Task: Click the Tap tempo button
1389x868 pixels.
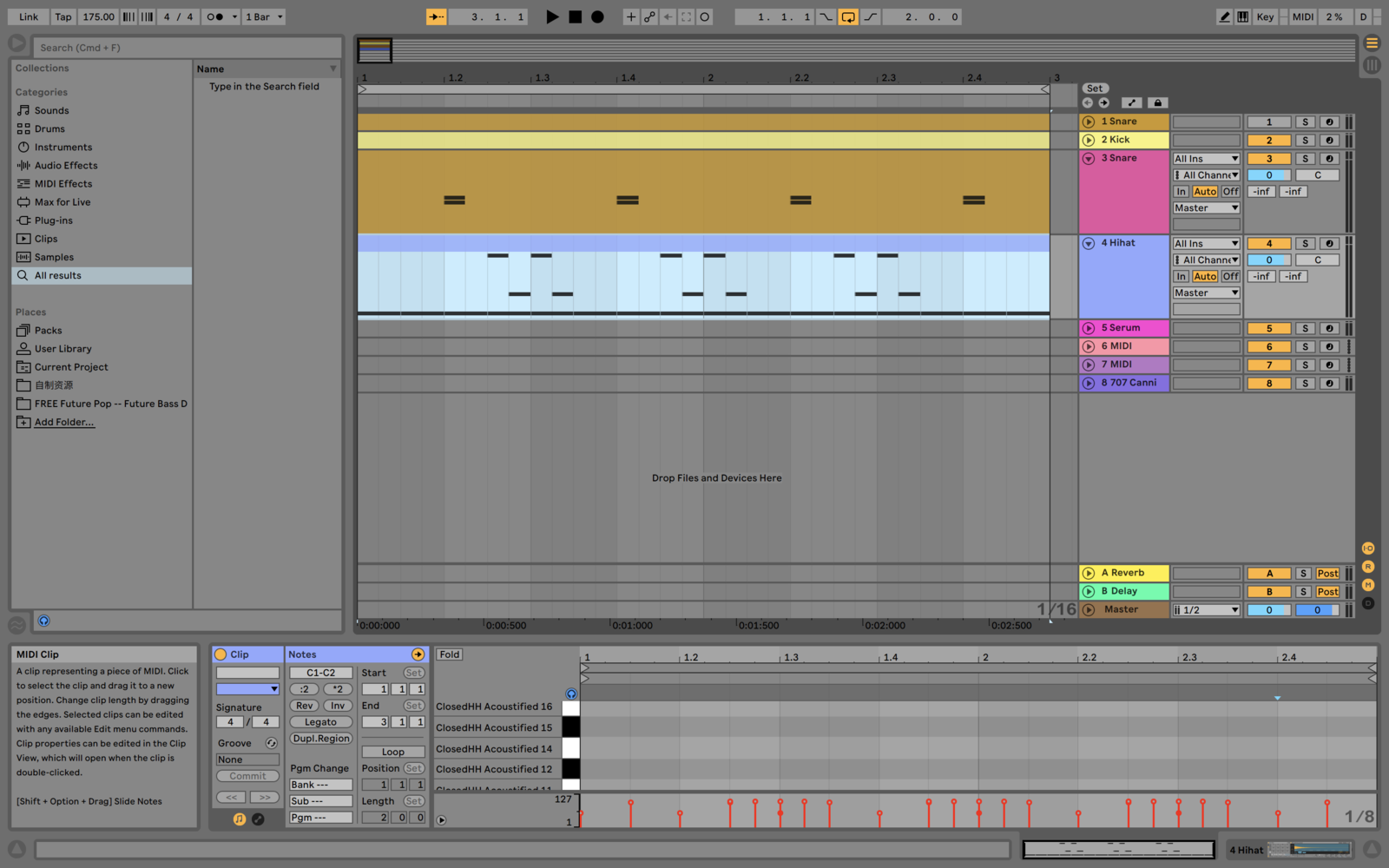Action: (x=63, y=16)
